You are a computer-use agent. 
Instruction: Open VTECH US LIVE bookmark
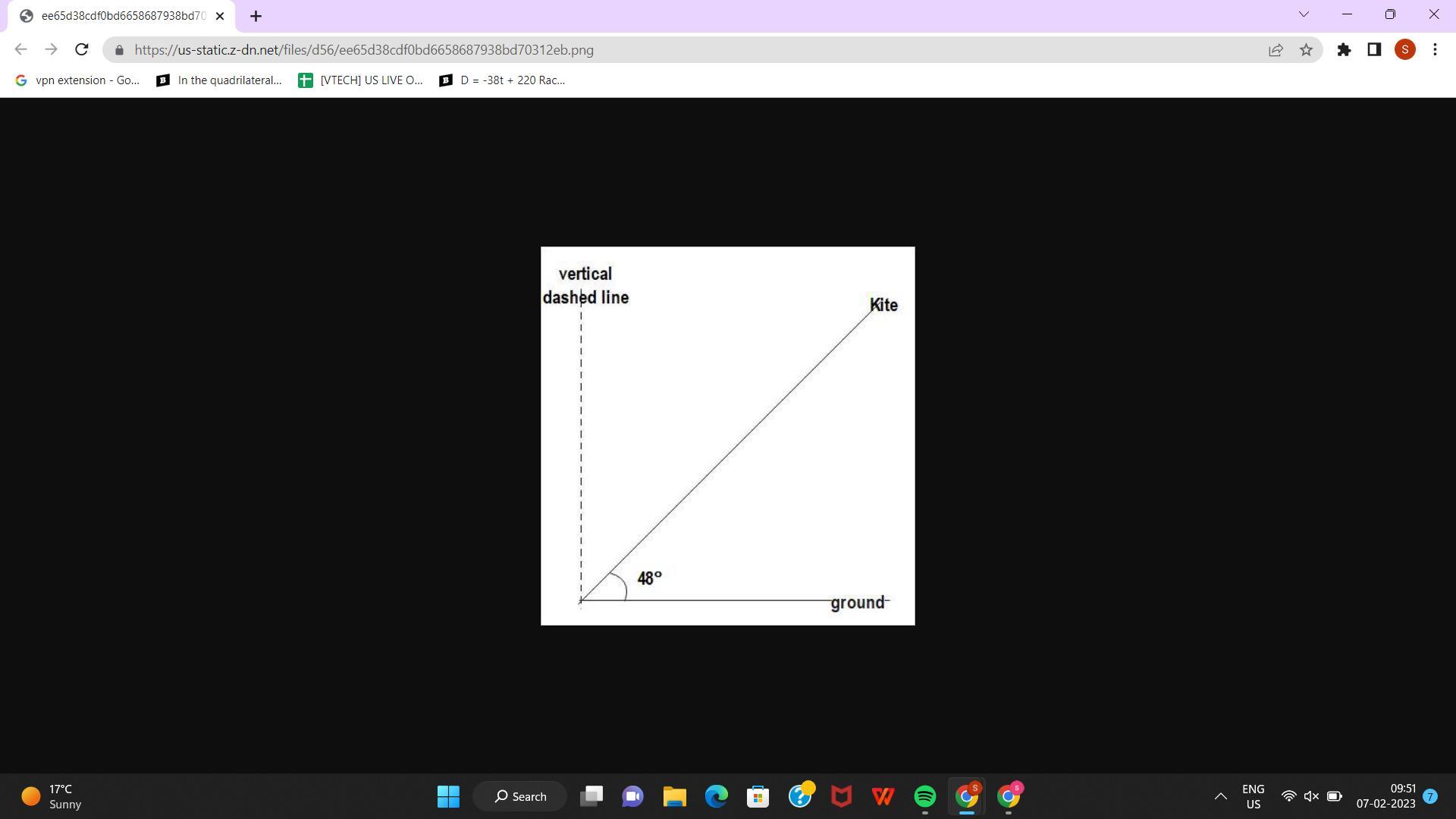(x=361, y=80)
